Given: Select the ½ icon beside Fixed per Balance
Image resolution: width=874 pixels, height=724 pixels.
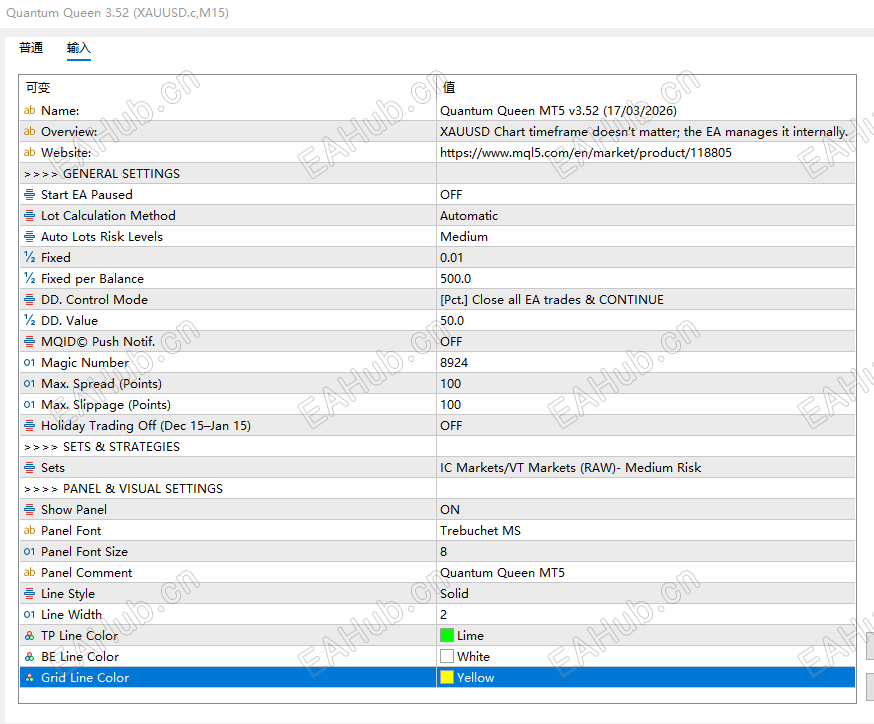Looking at the screenshot, I should click(30, 278).
